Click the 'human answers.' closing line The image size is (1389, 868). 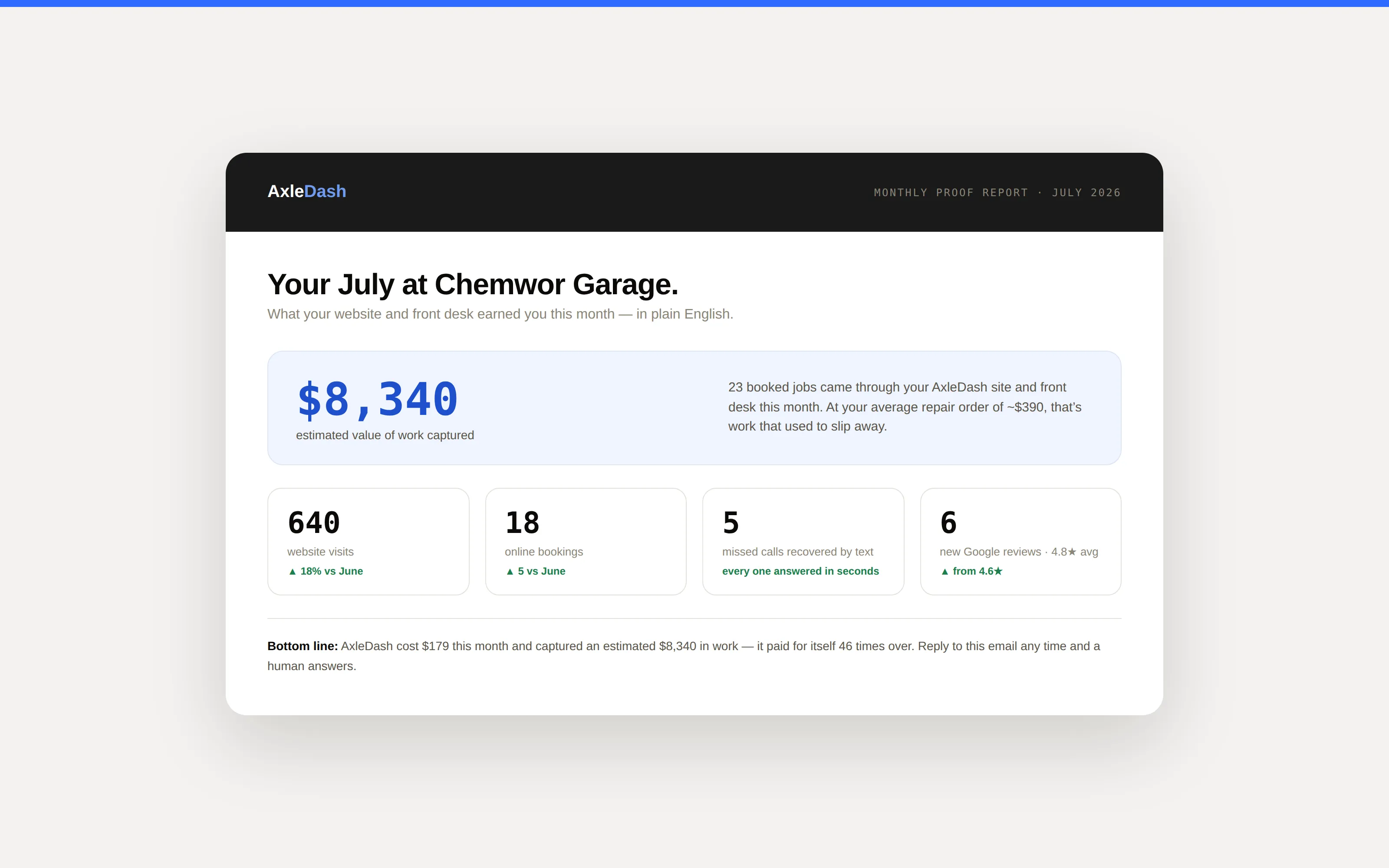312,666
